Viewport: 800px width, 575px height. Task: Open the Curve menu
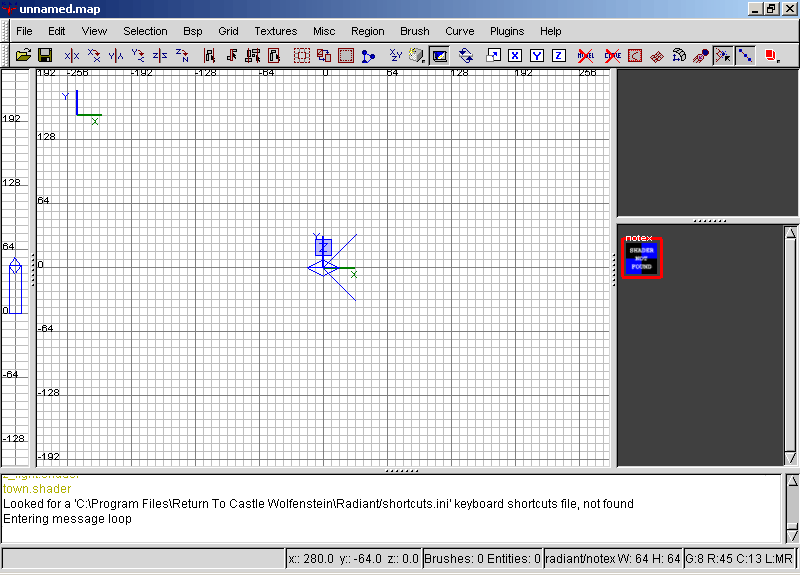click(x=460, y=31)
